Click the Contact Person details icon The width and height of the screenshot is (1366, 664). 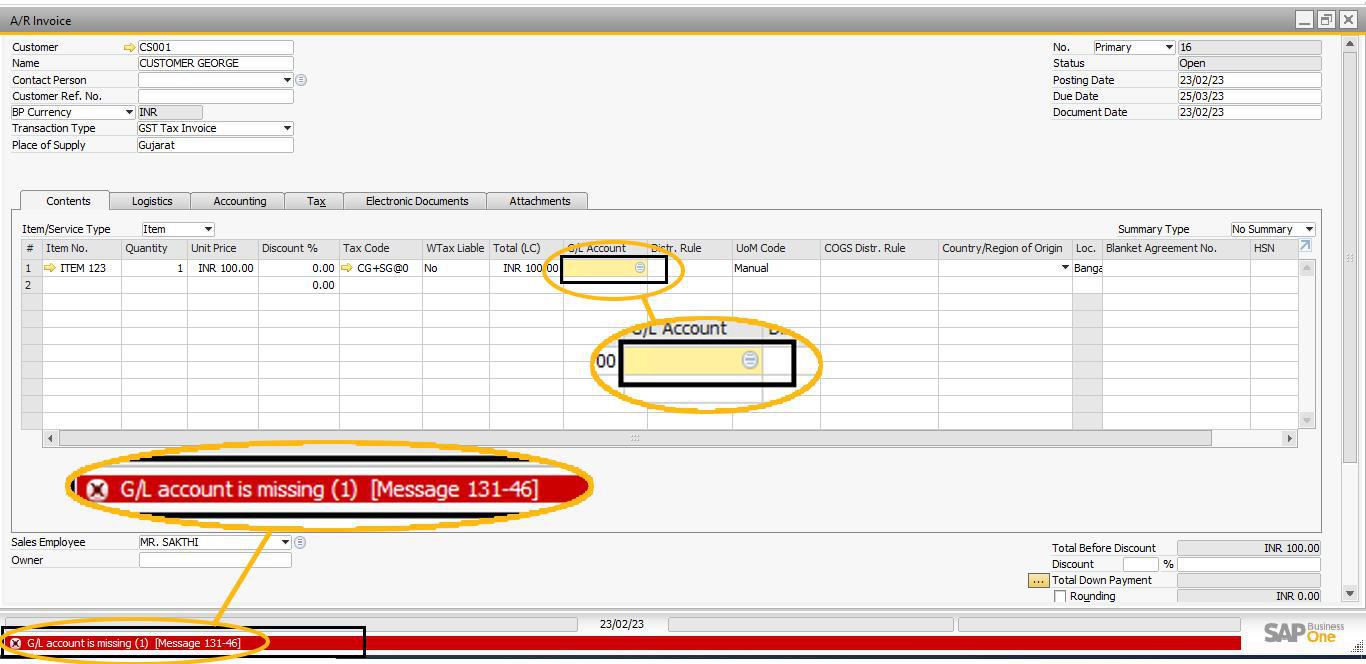pos(301,80)
